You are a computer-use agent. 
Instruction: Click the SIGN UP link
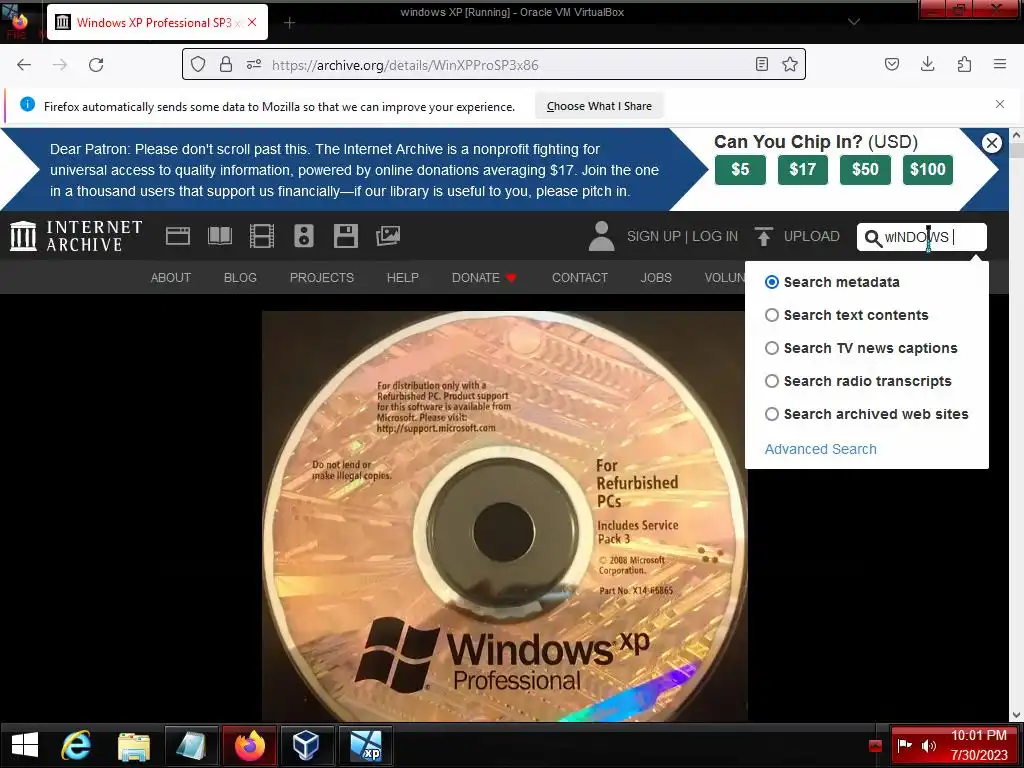(654, 236)
